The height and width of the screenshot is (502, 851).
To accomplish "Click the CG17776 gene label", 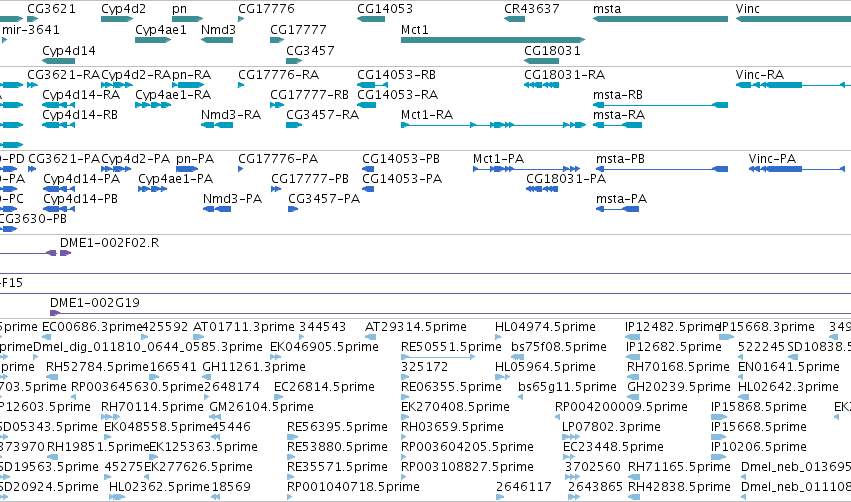I will pos(266,9).
